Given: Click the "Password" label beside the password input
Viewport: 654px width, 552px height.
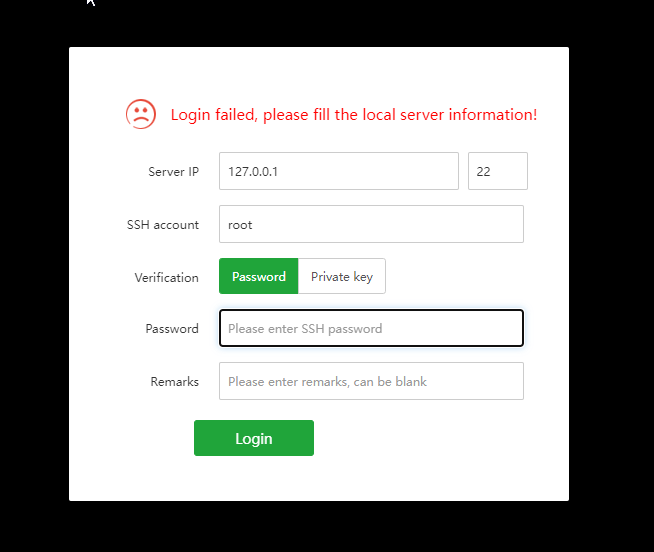Looking at the screenshot, I should click(x=172, y=329).
